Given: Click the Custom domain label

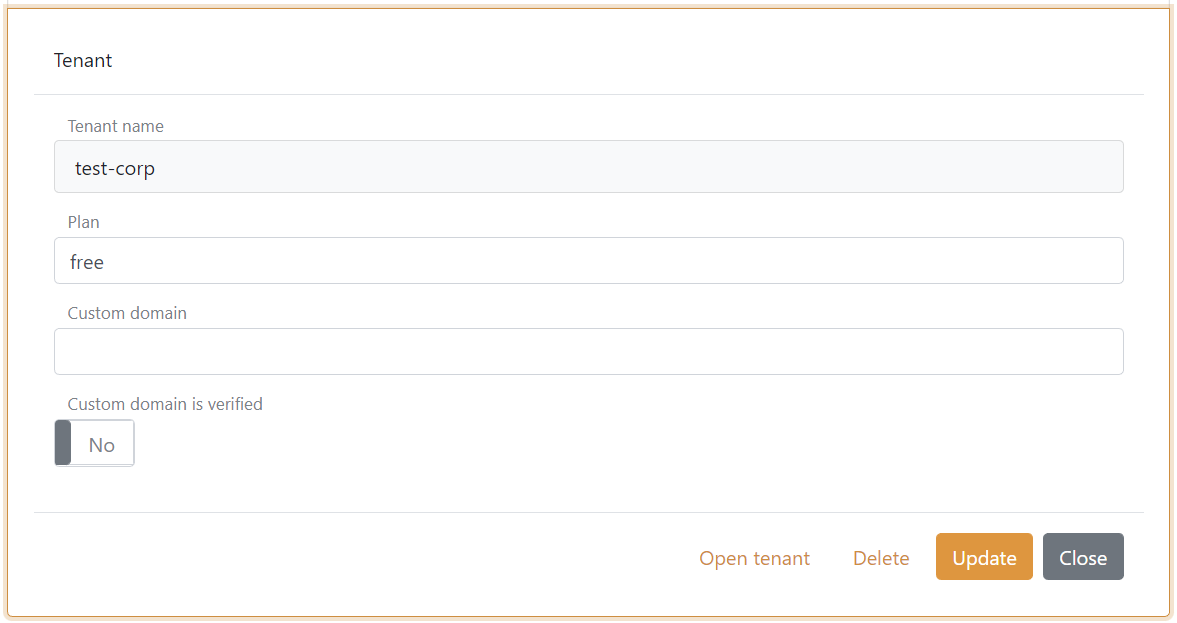Looking at the screenshot, I should point(127,312).
